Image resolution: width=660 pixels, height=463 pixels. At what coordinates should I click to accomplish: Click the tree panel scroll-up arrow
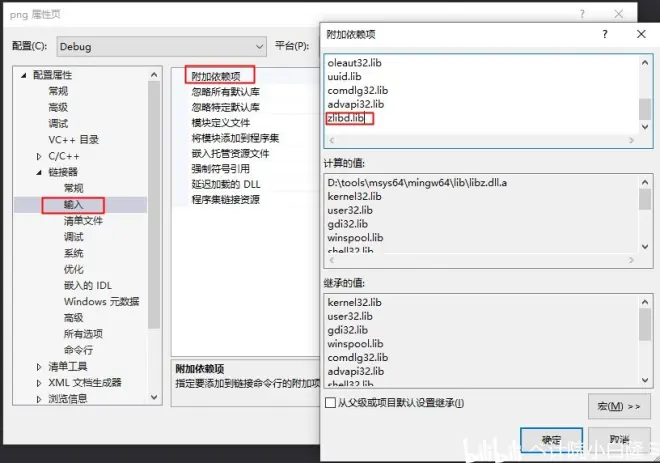click(x=154, y=75)
